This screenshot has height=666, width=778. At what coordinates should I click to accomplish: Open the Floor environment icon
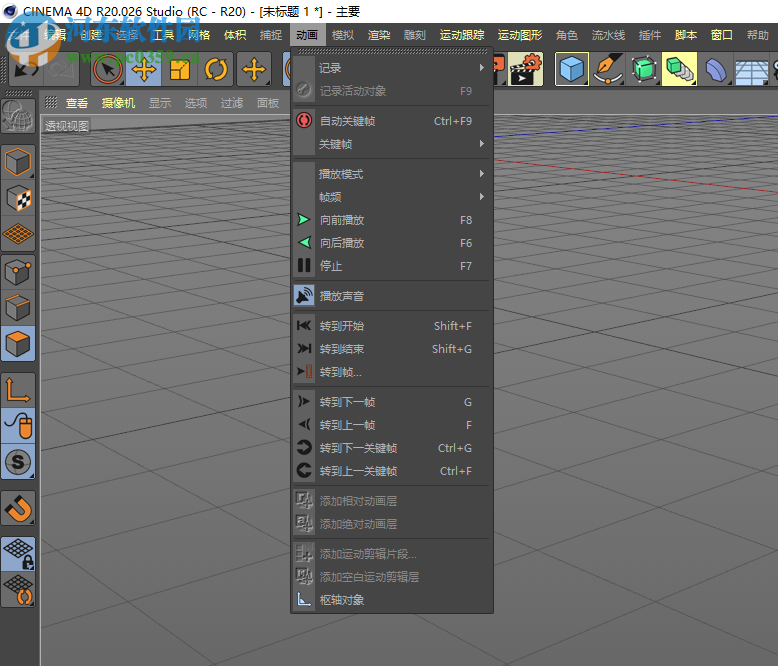(751, 69)
